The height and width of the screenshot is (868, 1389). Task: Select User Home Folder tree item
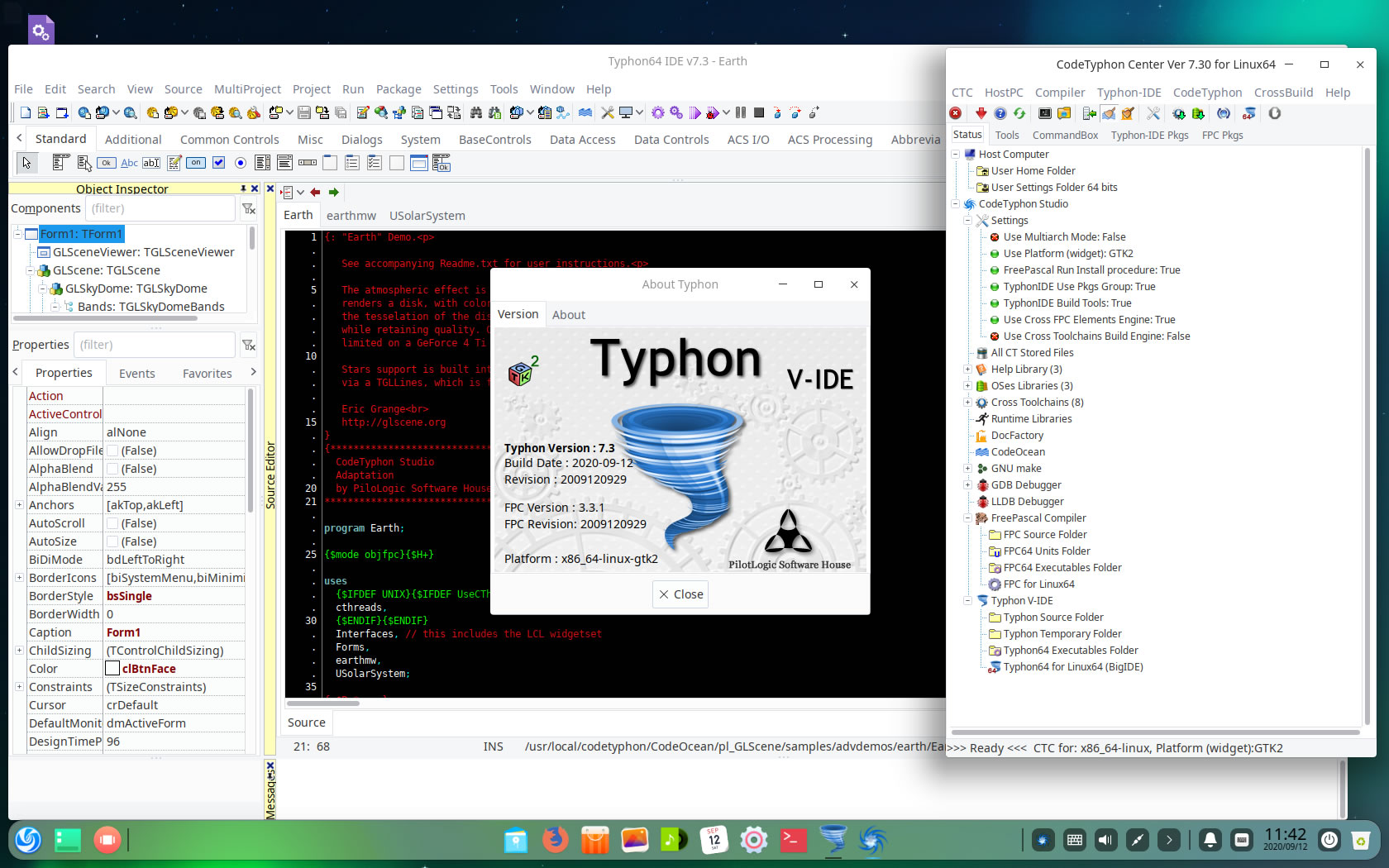pos(1033,170)
